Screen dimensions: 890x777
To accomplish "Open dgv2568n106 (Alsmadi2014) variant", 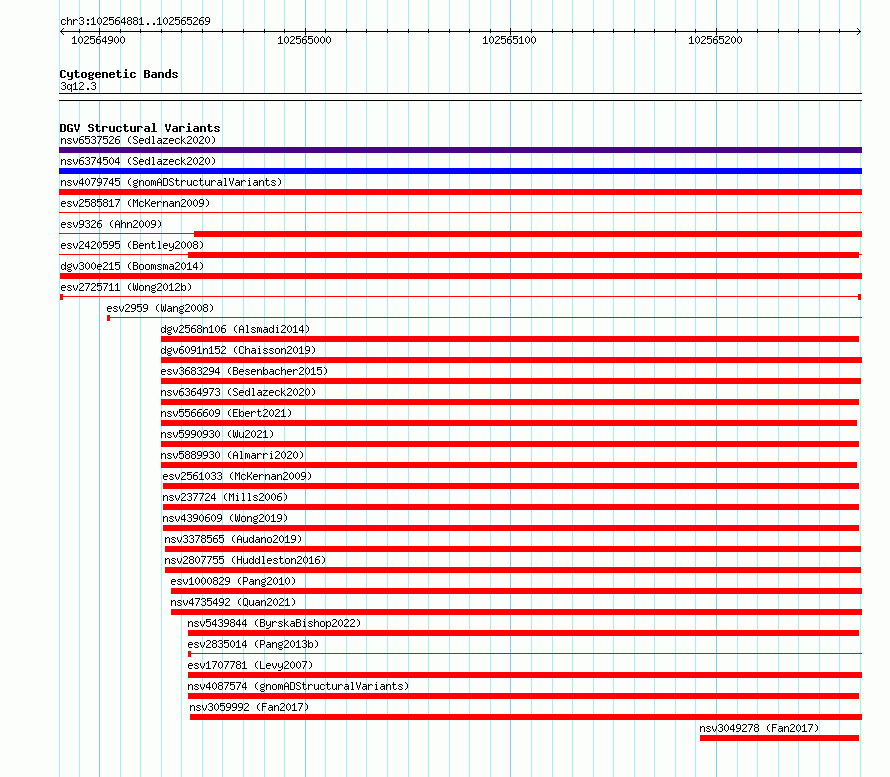I will pos(235,329).
